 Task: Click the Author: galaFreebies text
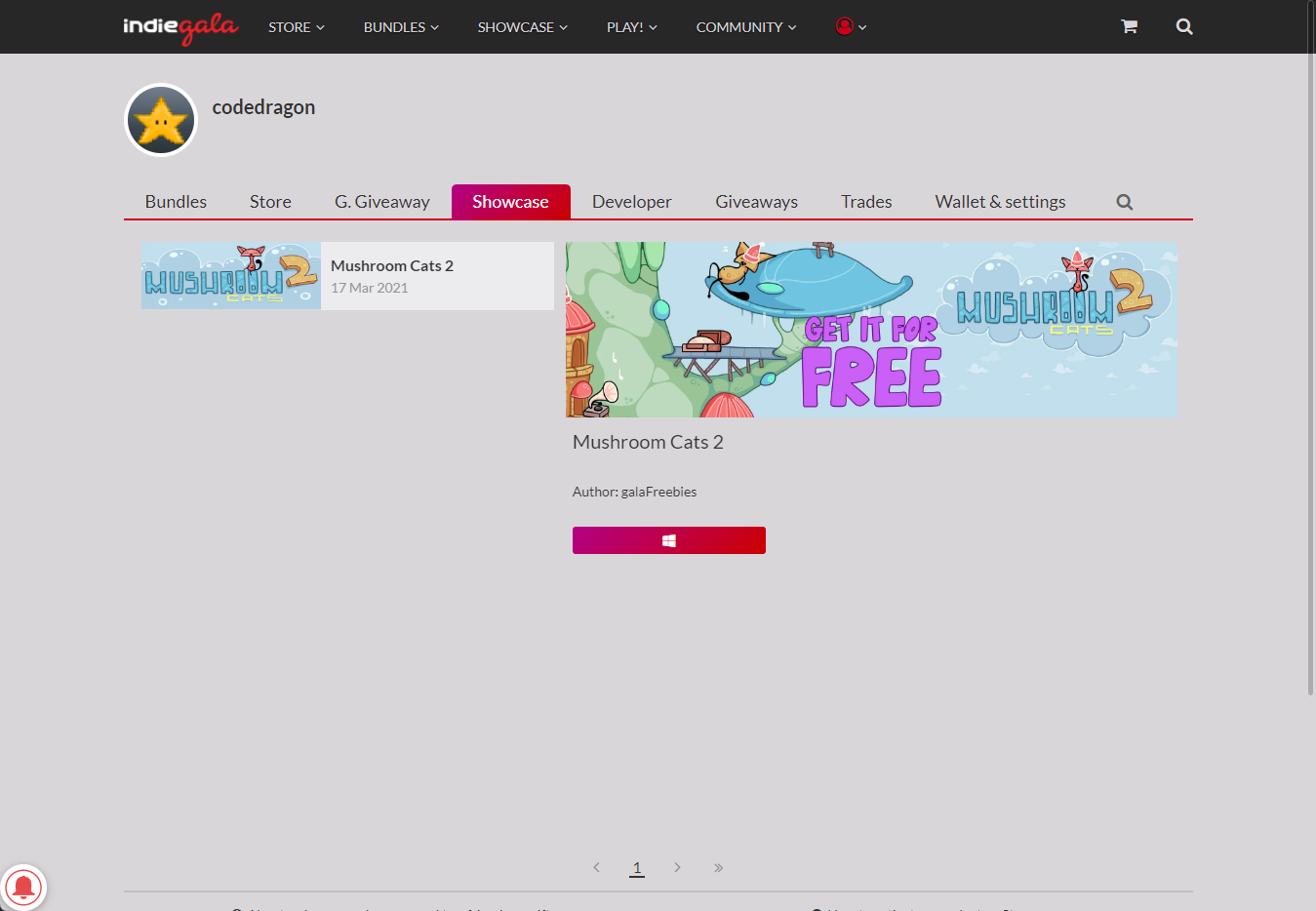[x=634, y=492]
